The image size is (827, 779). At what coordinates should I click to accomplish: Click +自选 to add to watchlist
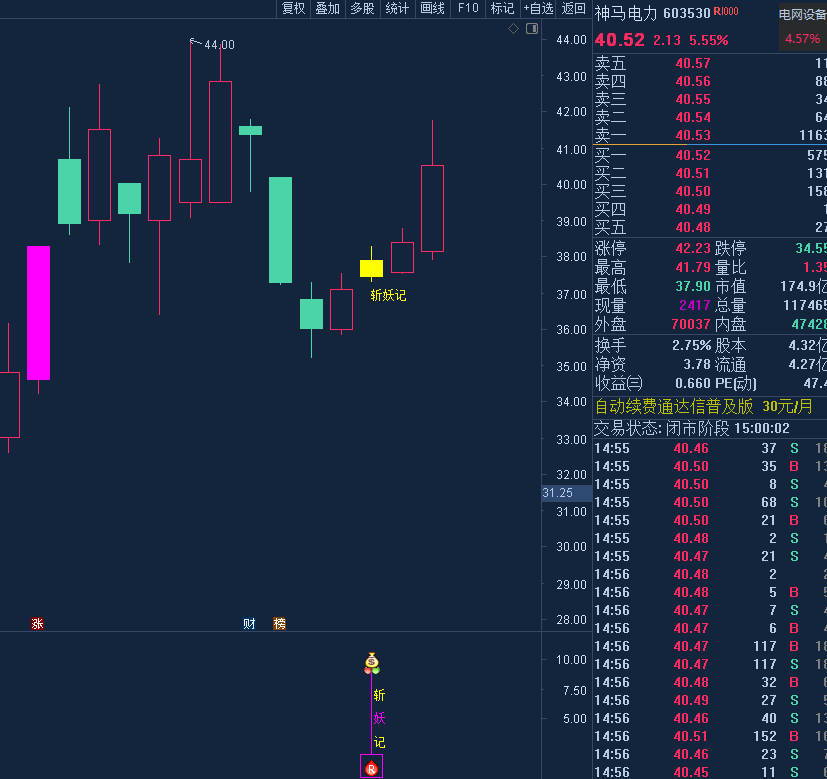pos(538,9)
